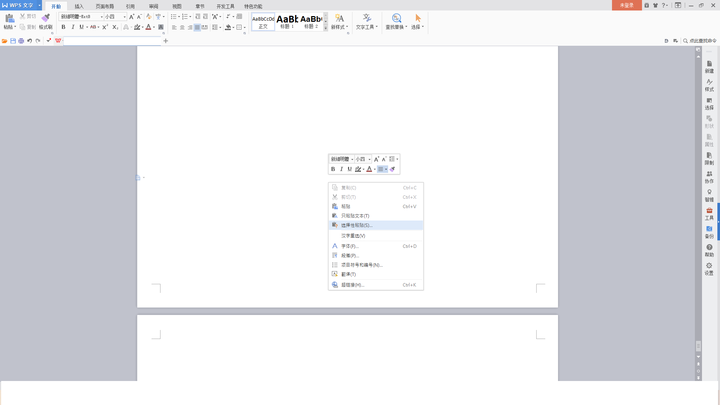The image size is (720, 405).
Task: Open the ribbon font name dropdown
Action: 101,17
